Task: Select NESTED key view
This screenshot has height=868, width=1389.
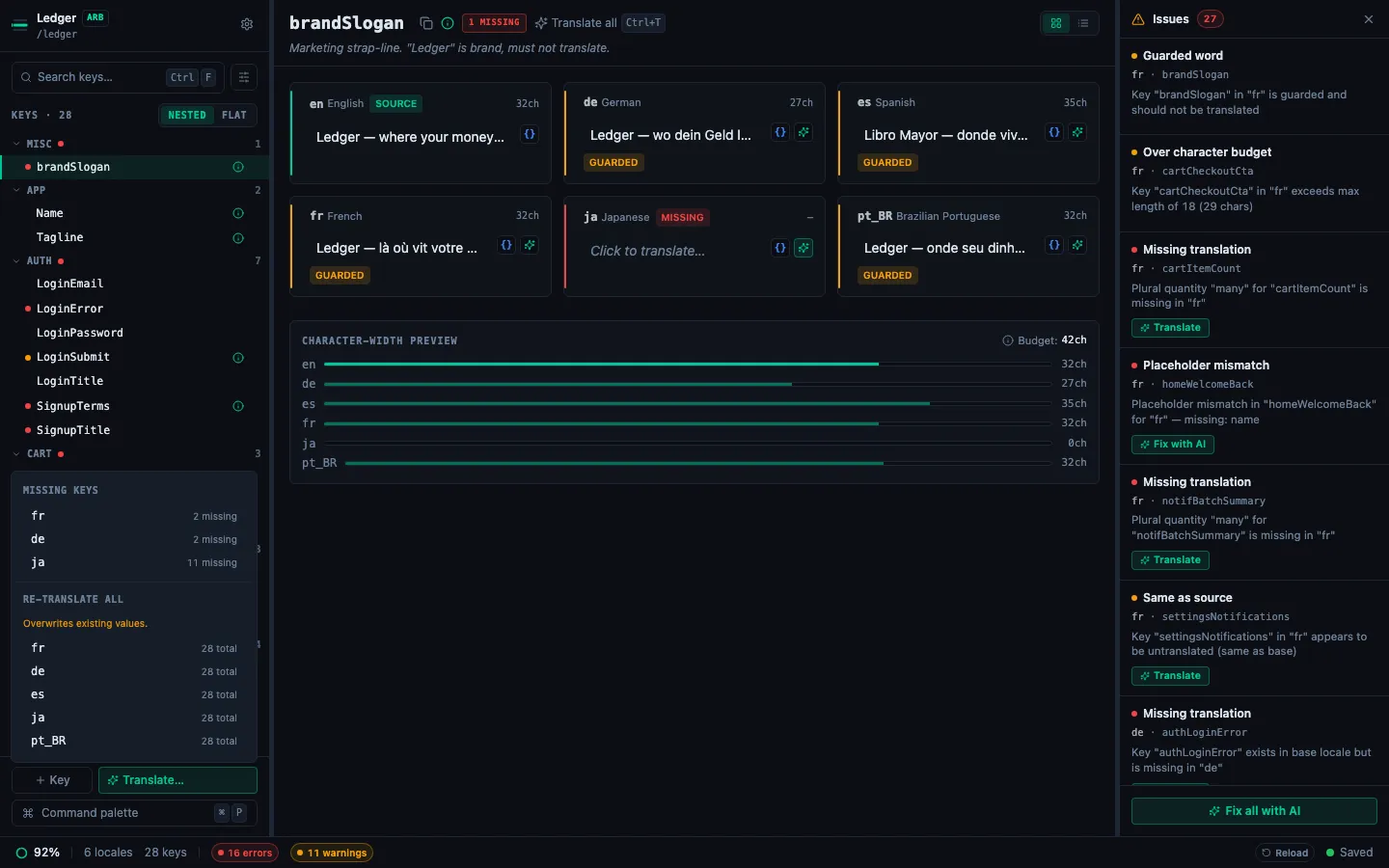Action: tap(187, 115)
